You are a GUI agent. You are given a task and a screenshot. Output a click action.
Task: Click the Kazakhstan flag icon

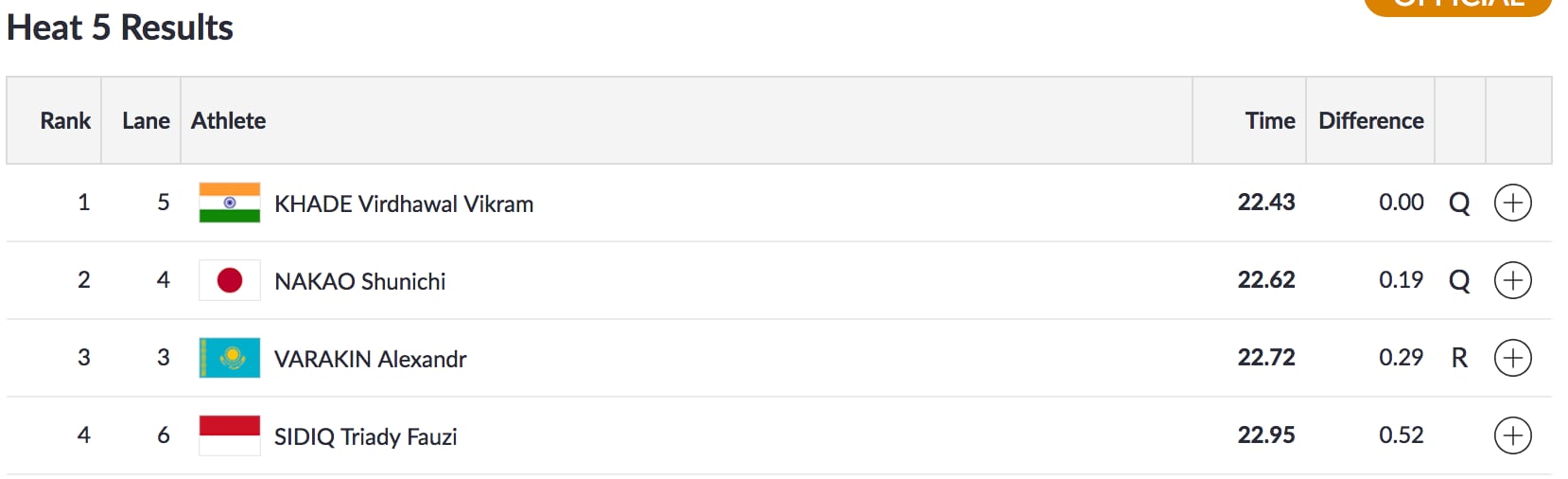pyautogui.click(x=230, y=358)
